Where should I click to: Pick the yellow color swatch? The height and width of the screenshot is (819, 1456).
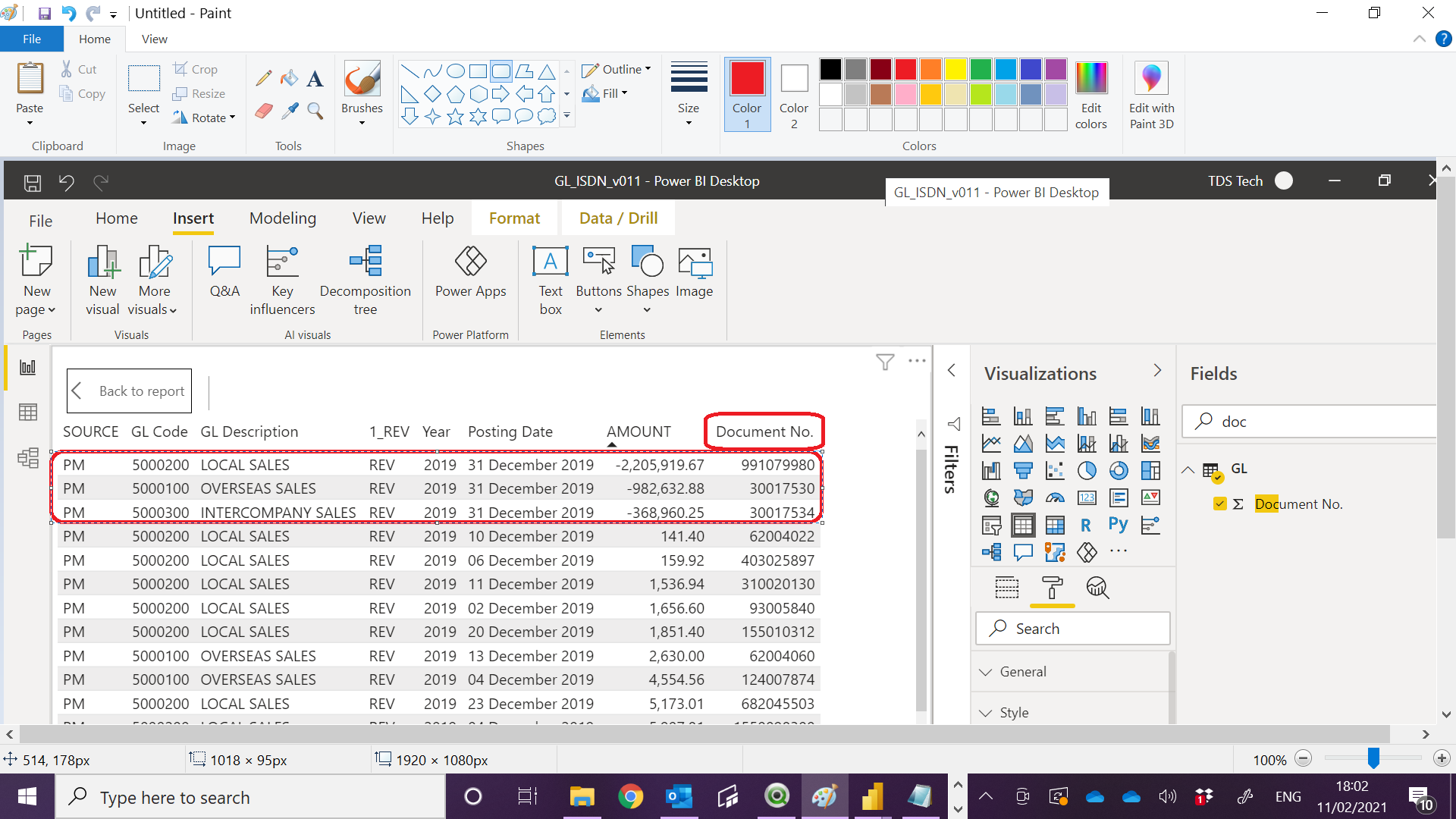coord(955,70)
